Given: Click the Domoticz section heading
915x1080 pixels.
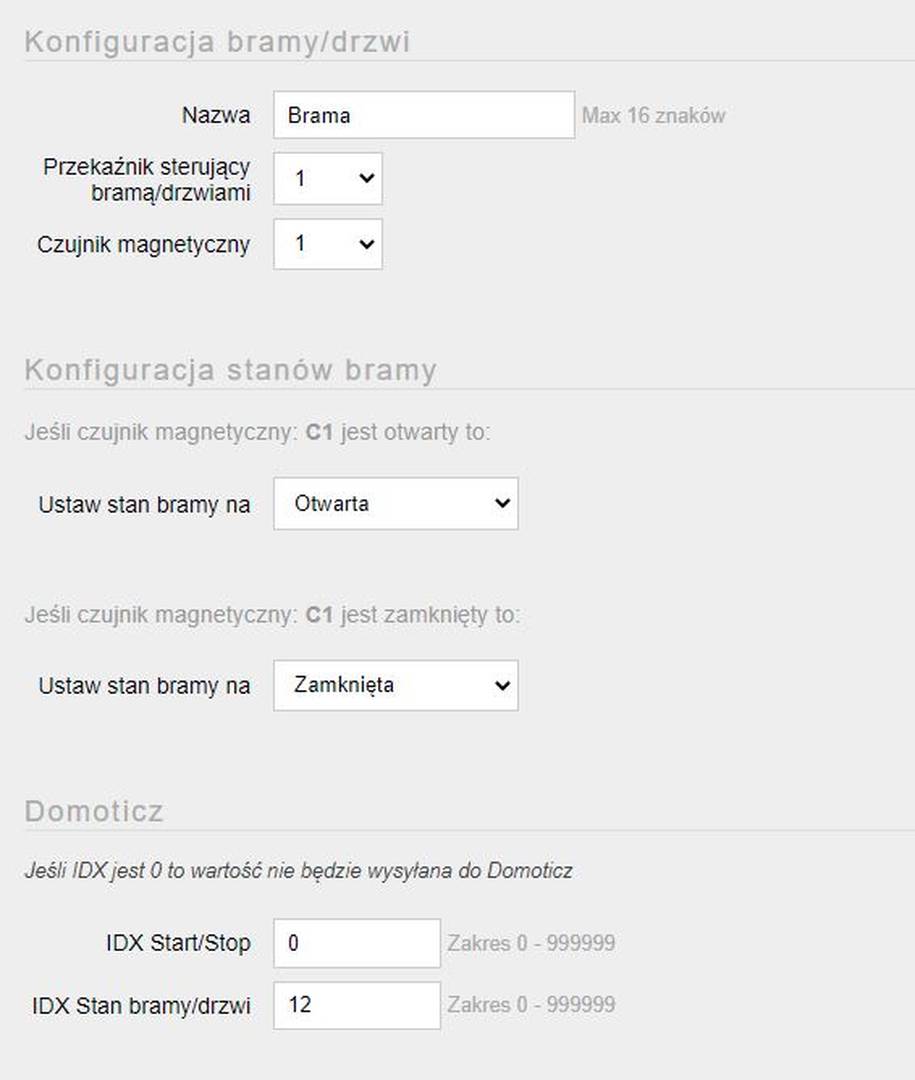Looking at the screenshot, I should pos(94,811).
